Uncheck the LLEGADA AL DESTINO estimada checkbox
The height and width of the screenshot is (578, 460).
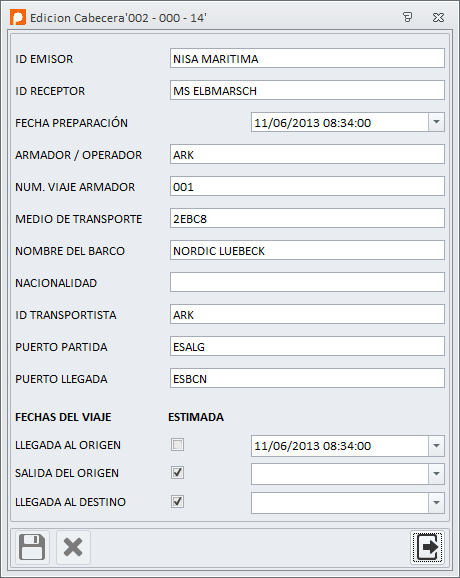click(x=178, y=501)
